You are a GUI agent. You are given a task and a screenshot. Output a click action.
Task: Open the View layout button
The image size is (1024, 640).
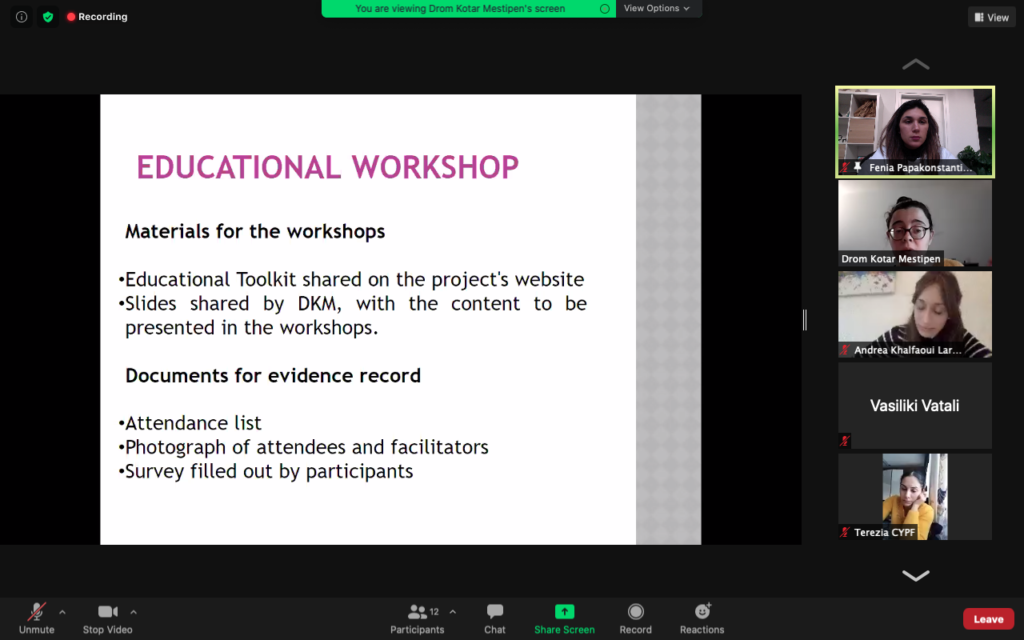991,18
